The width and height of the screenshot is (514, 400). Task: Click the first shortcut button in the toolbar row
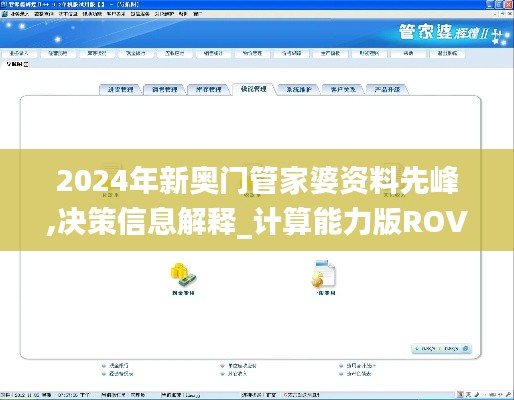(19, 53)
